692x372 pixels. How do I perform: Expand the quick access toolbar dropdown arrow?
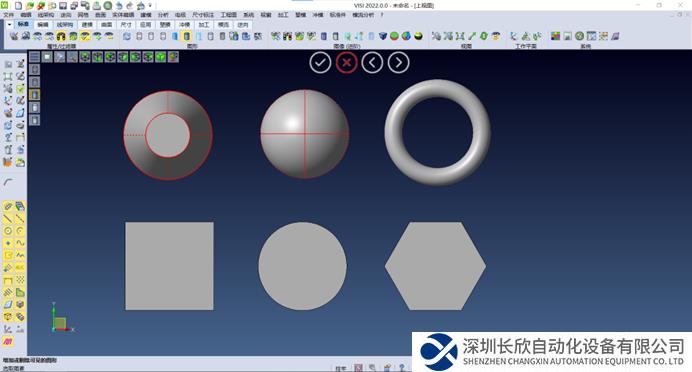click(x=150, y=6)
